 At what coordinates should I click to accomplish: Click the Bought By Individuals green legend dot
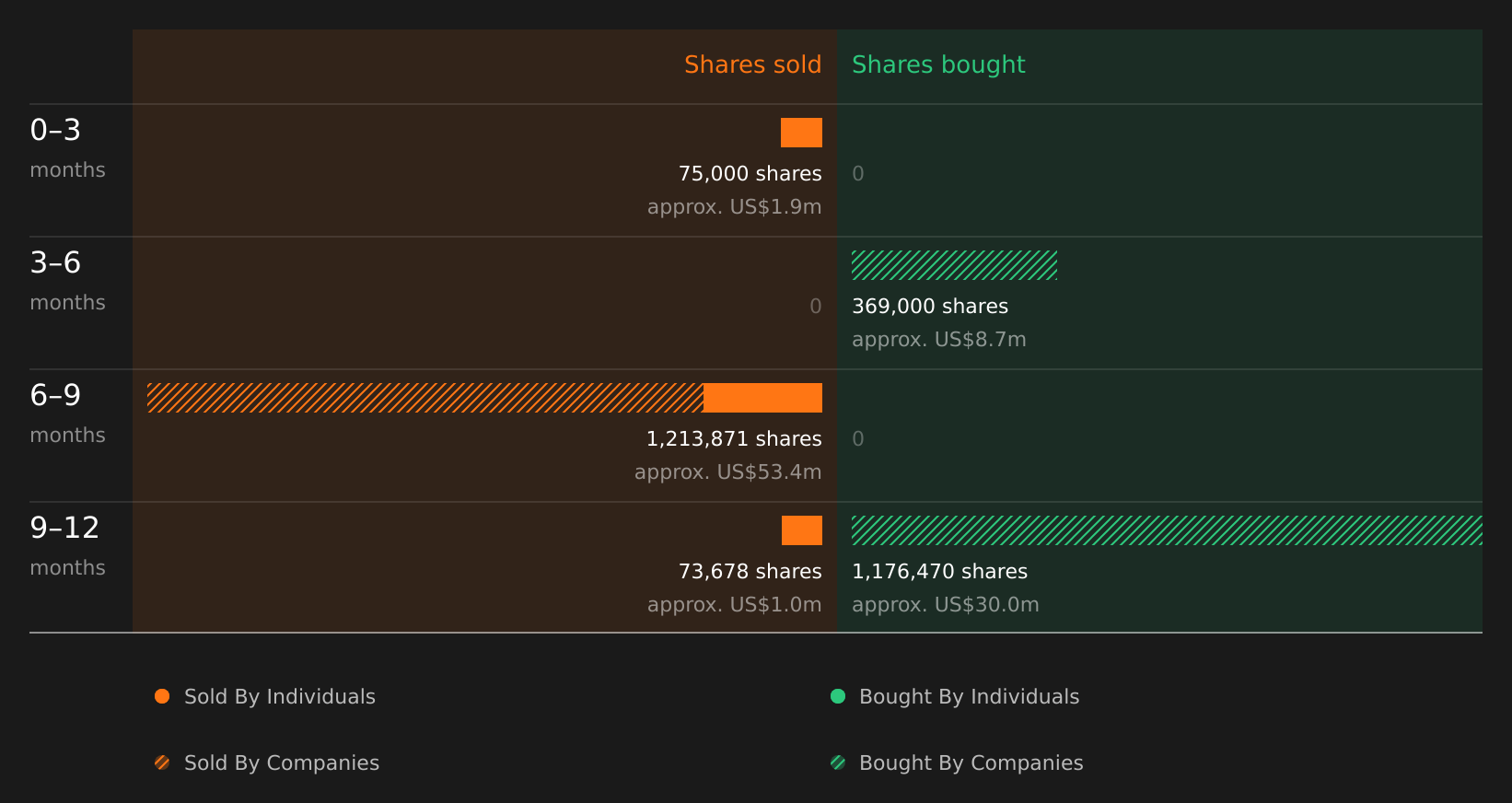[x=838, y=696]
